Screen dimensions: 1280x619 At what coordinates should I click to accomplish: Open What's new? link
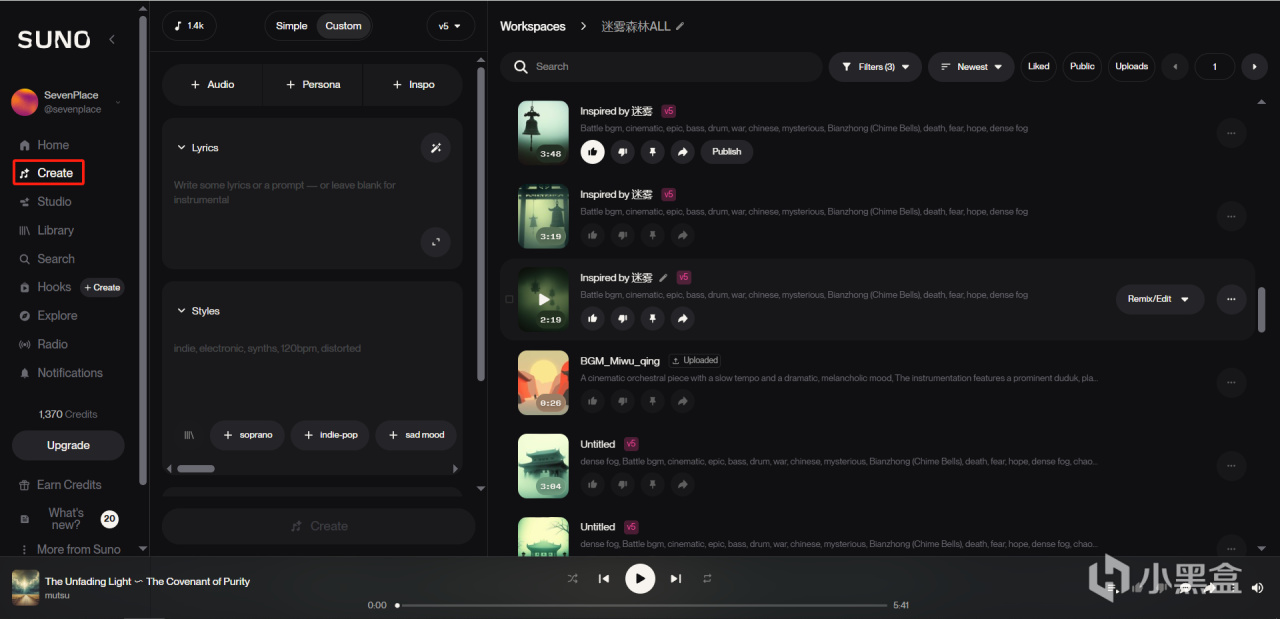click(66, 519)
